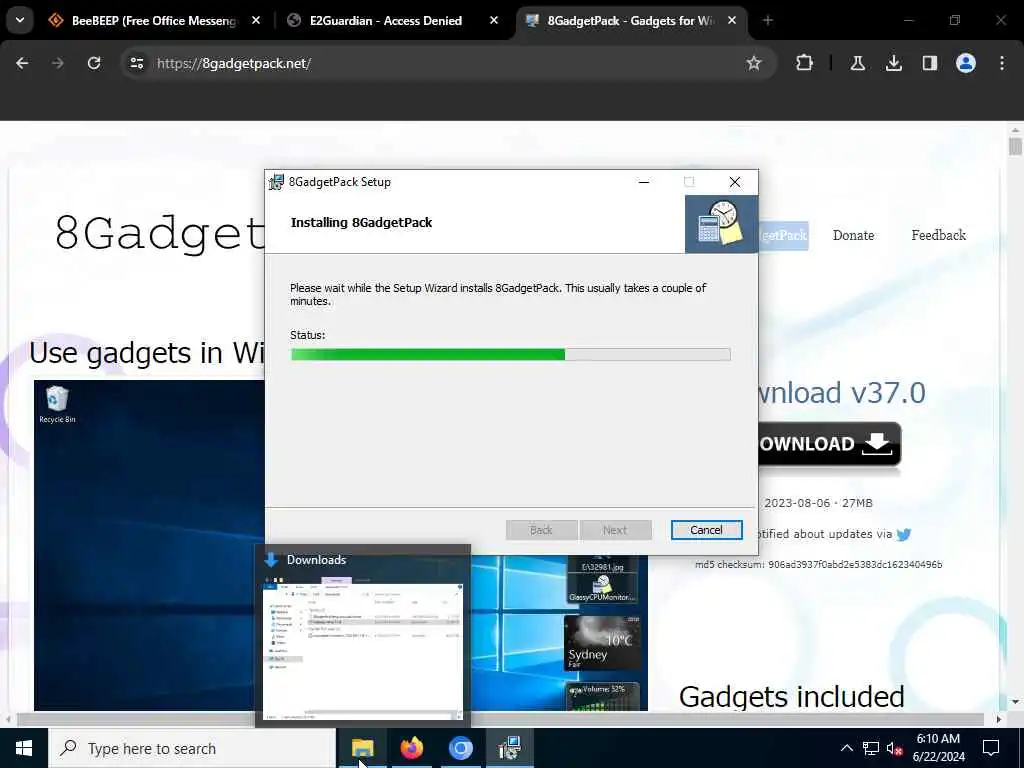1024x768 pixels.
Task: Close the BeeBEEP tab
Action: click(256, 21)
